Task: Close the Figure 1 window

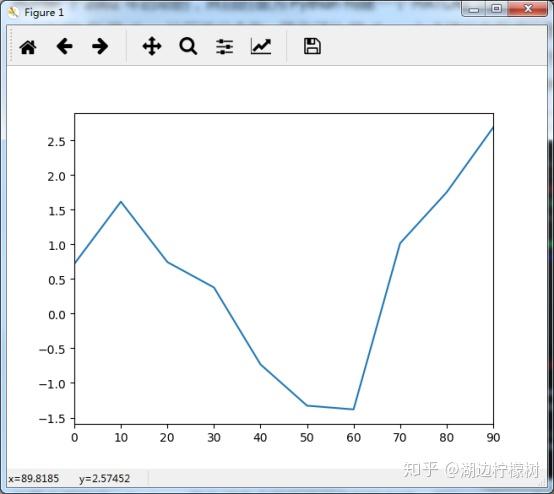Action: tap(528, 9)
